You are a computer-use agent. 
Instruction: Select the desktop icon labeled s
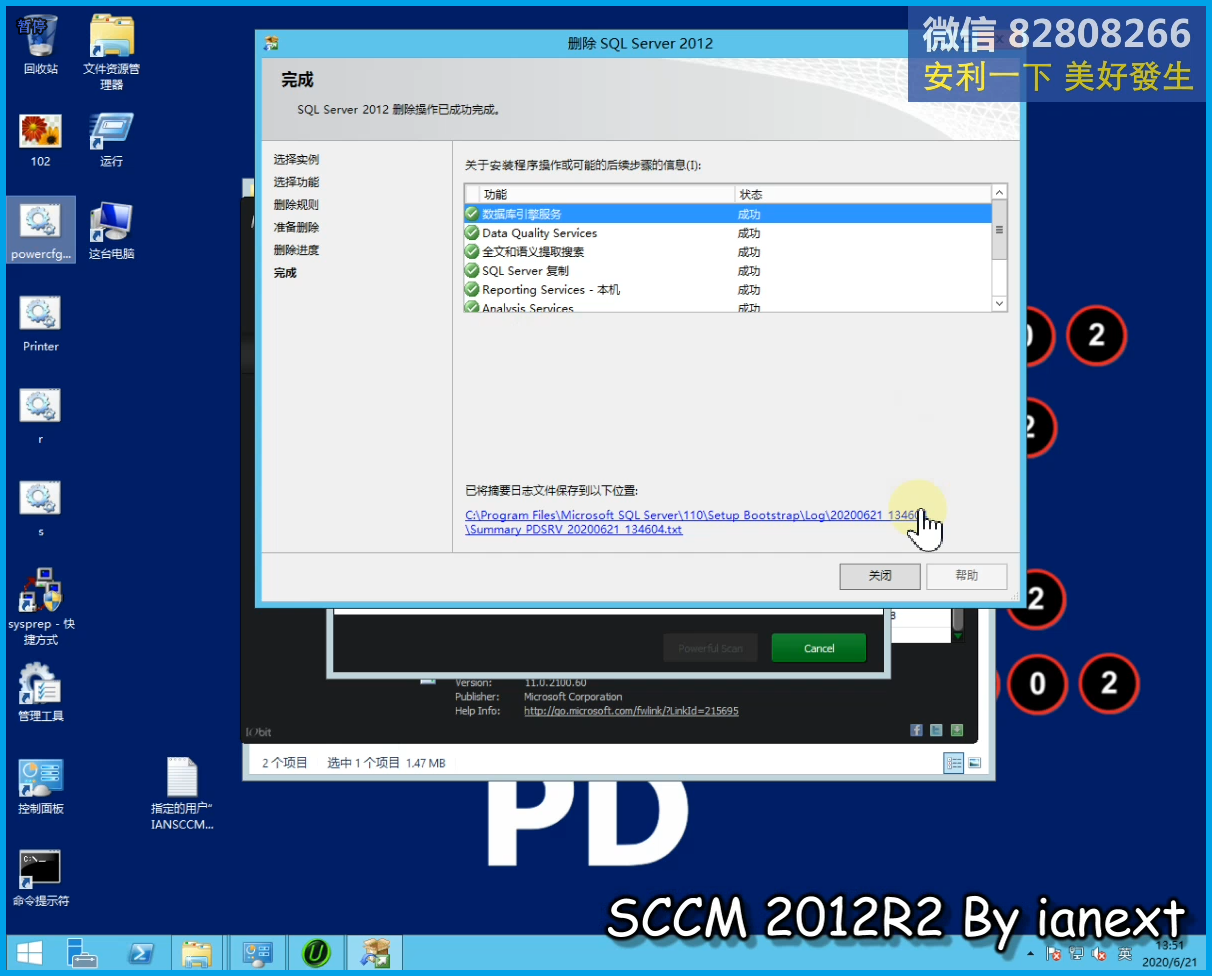pos(40,509)
